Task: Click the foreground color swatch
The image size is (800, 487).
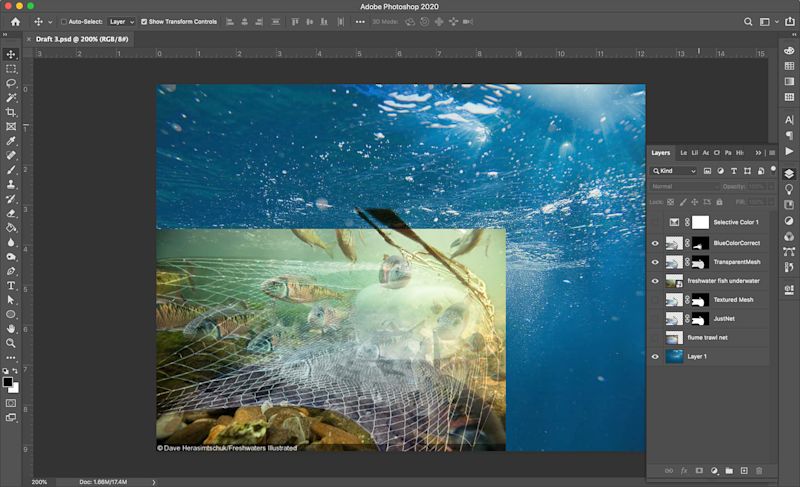Action: 8,382
